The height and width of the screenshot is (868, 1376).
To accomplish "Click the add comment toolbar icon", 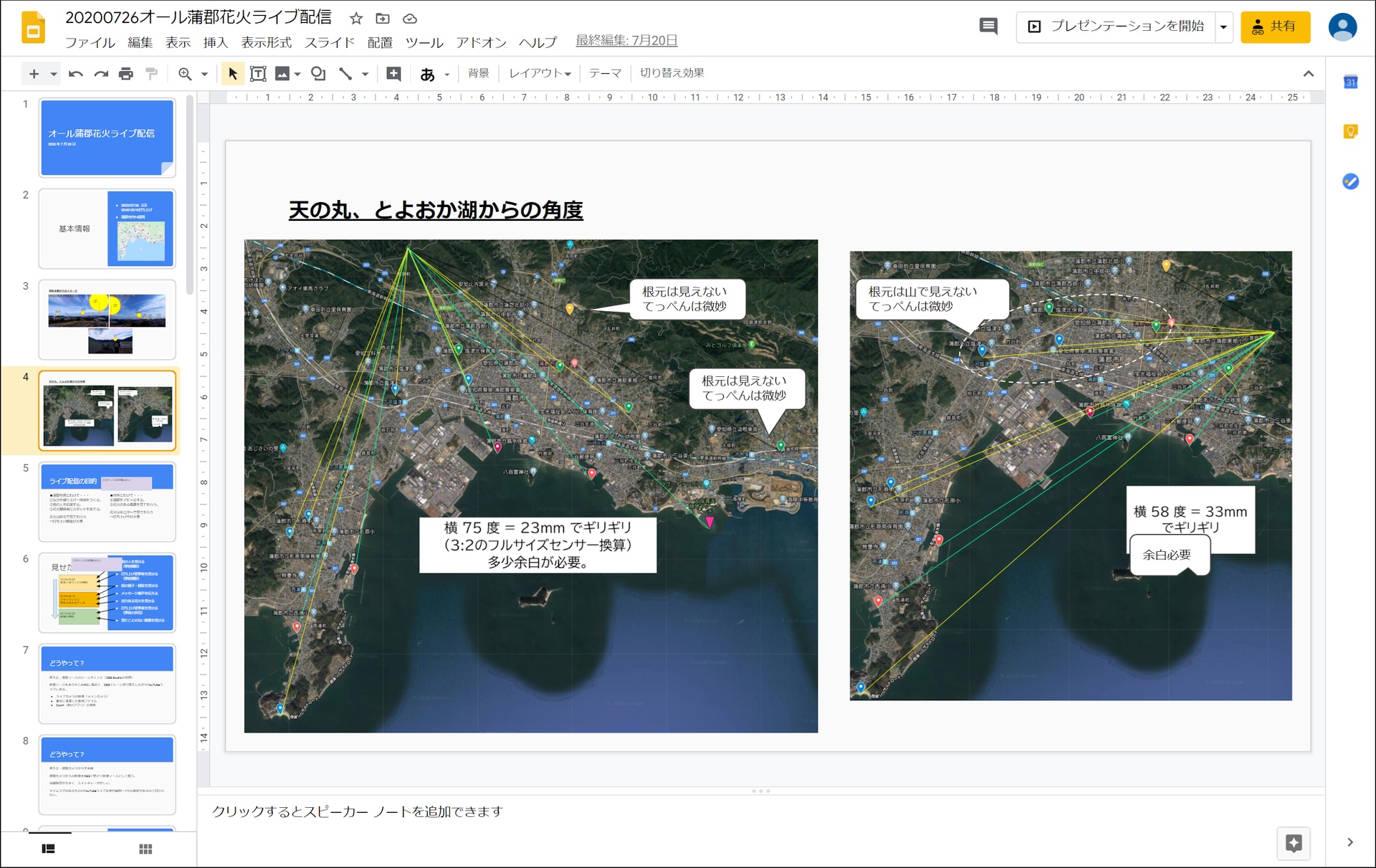I will tap(393, 74).
